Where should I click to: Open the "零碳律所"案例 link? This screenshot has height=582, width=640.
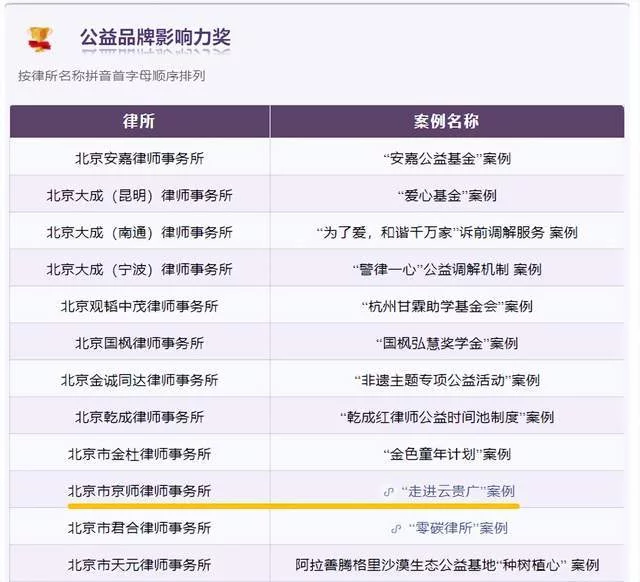(458, 528)
